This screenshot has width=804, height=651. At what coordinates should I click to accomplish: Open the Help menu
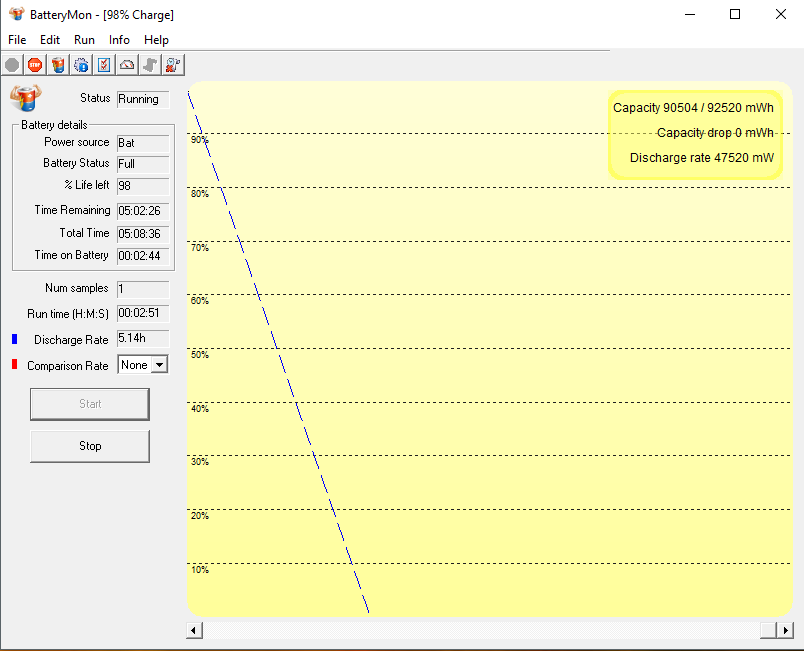pyautogui.click(x=156, y=40)
